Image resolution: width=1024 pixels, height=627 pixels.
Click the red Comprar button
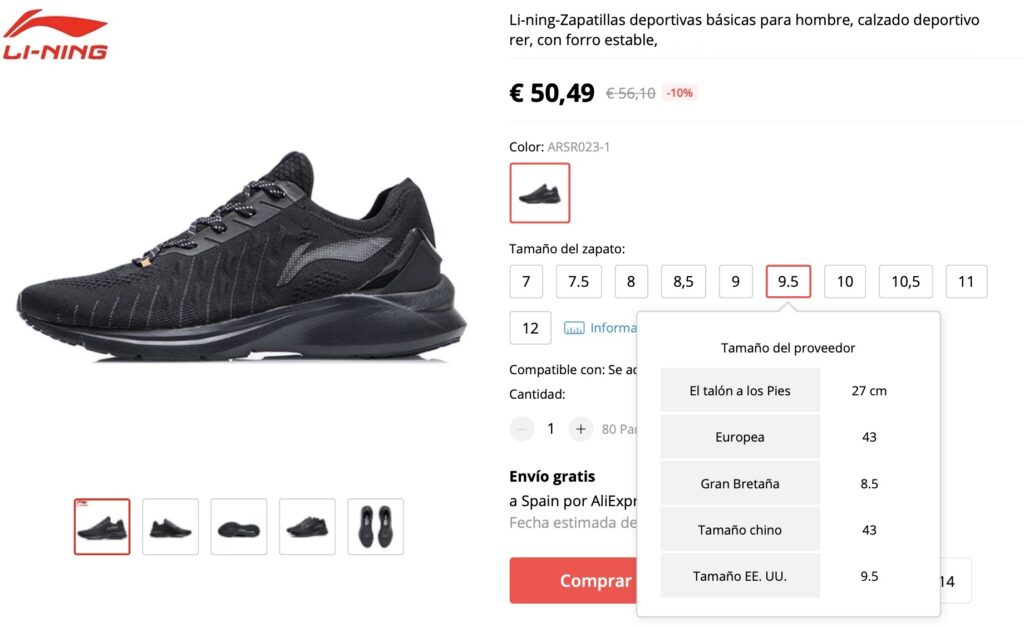click(x=573, y=581)
